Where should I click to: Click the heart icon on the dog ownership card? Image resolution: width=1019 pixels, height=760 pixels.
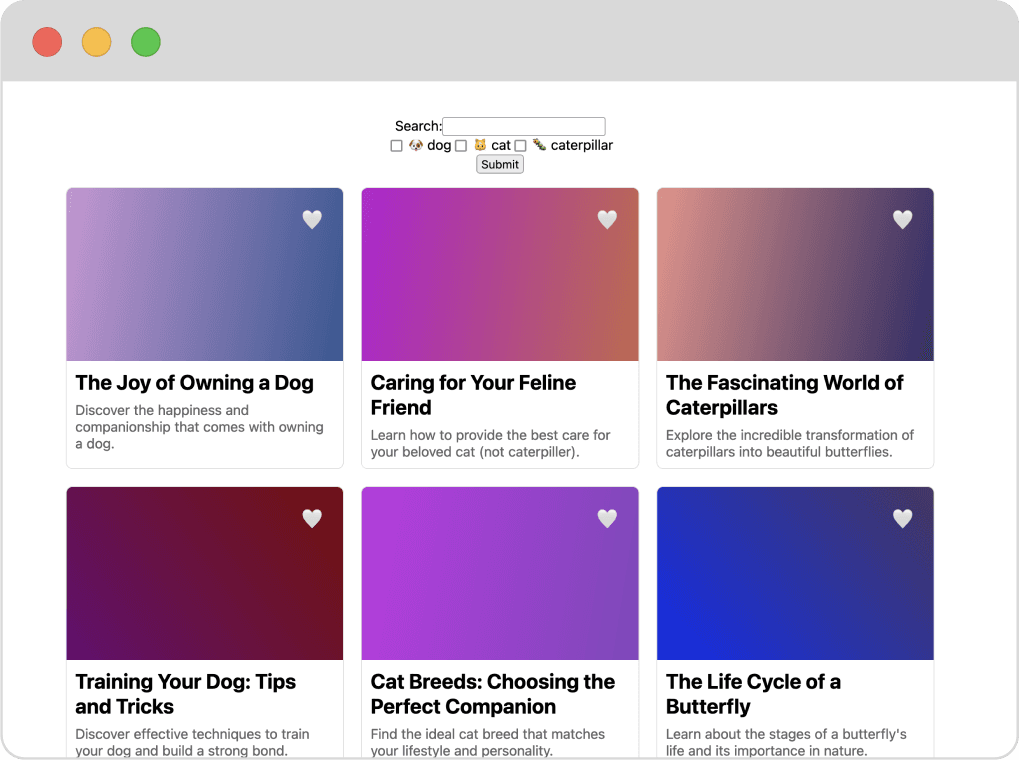pyautogui.click(x=311, y=219)
